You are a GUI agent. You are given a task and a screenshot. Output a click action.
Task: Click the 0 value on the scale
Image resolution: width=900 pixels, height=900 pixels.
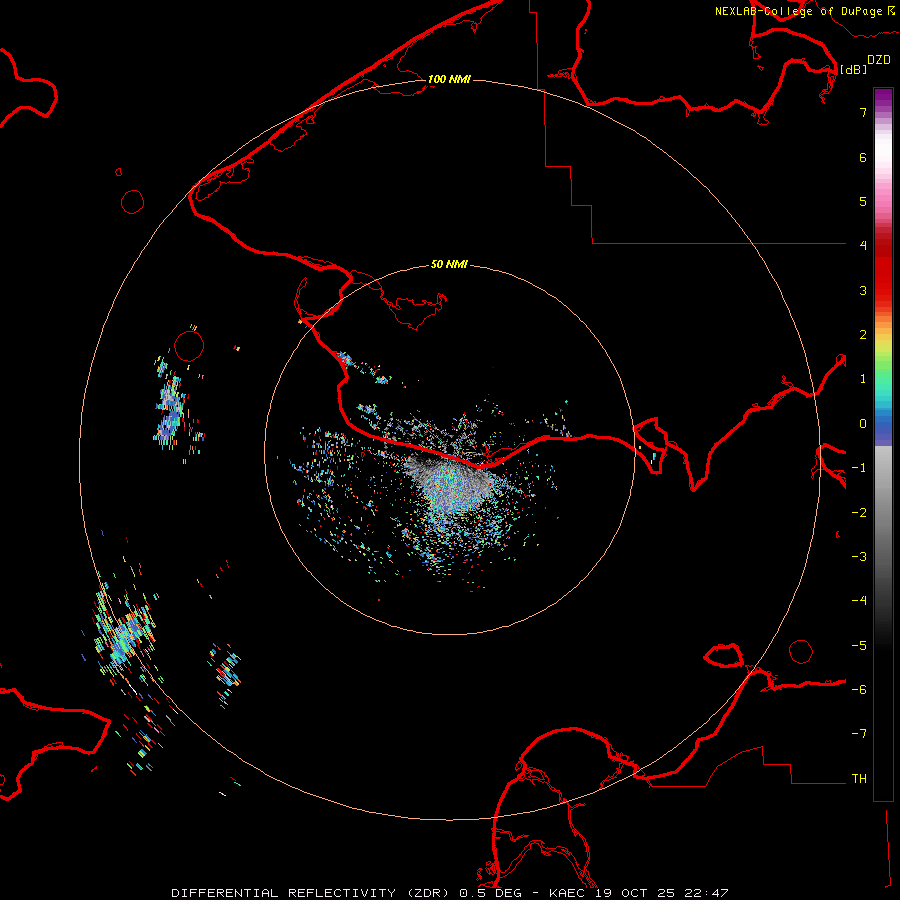863,424
